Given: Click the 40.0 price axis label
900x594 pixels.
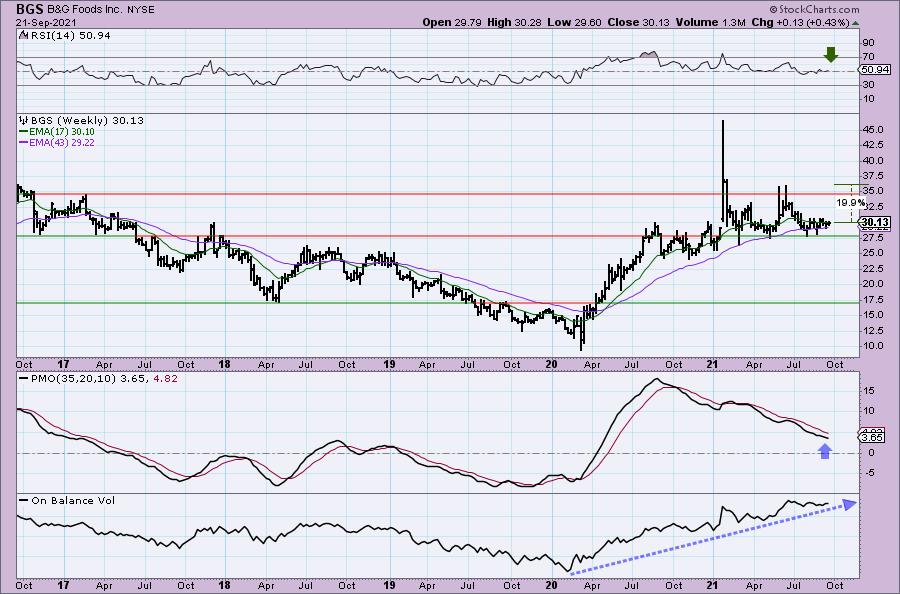Looking at the screenshot, I should click(872, 161).
